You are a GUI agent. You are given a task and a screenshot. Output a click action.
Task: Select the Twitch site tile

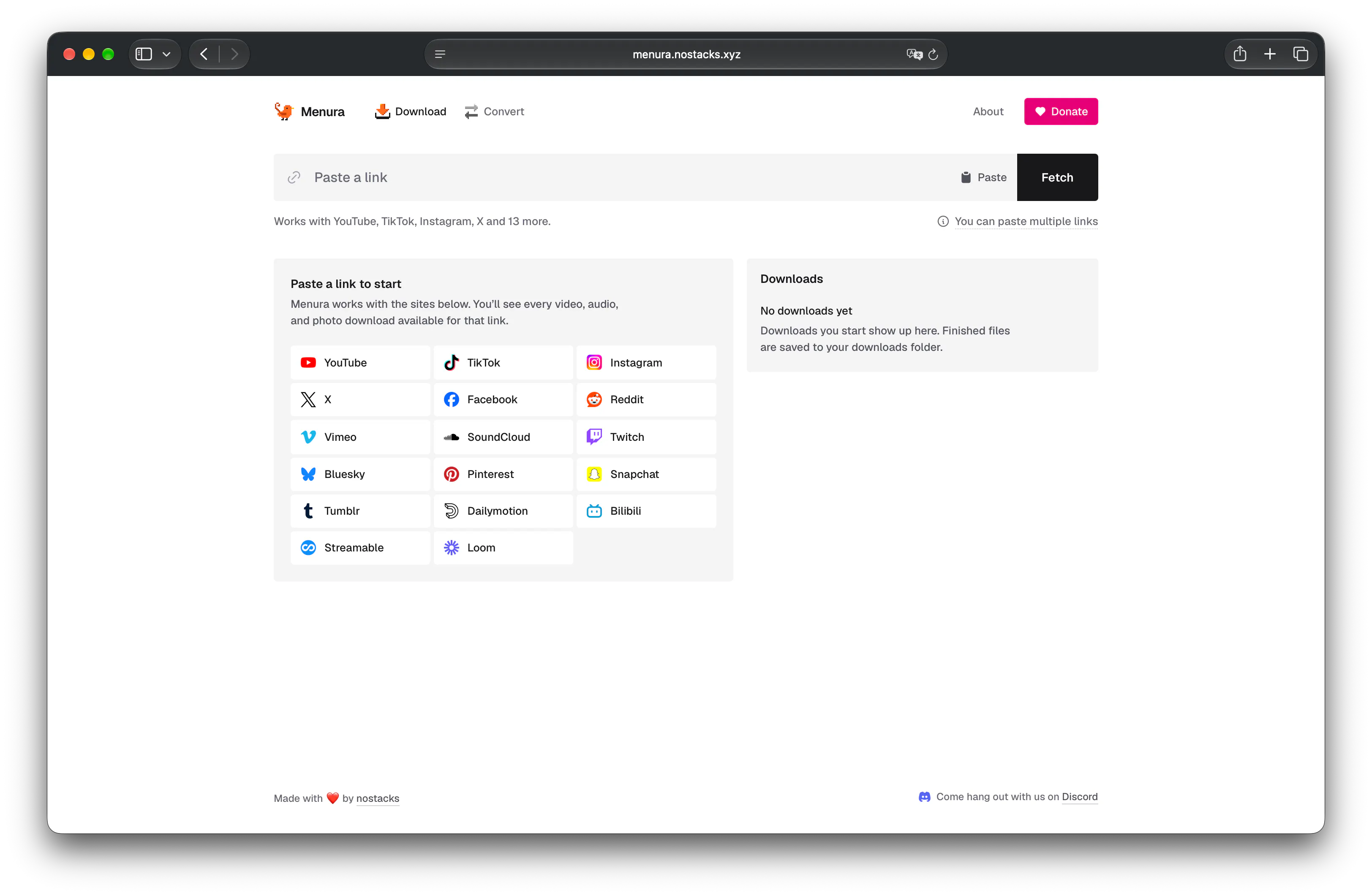(646, 437)
